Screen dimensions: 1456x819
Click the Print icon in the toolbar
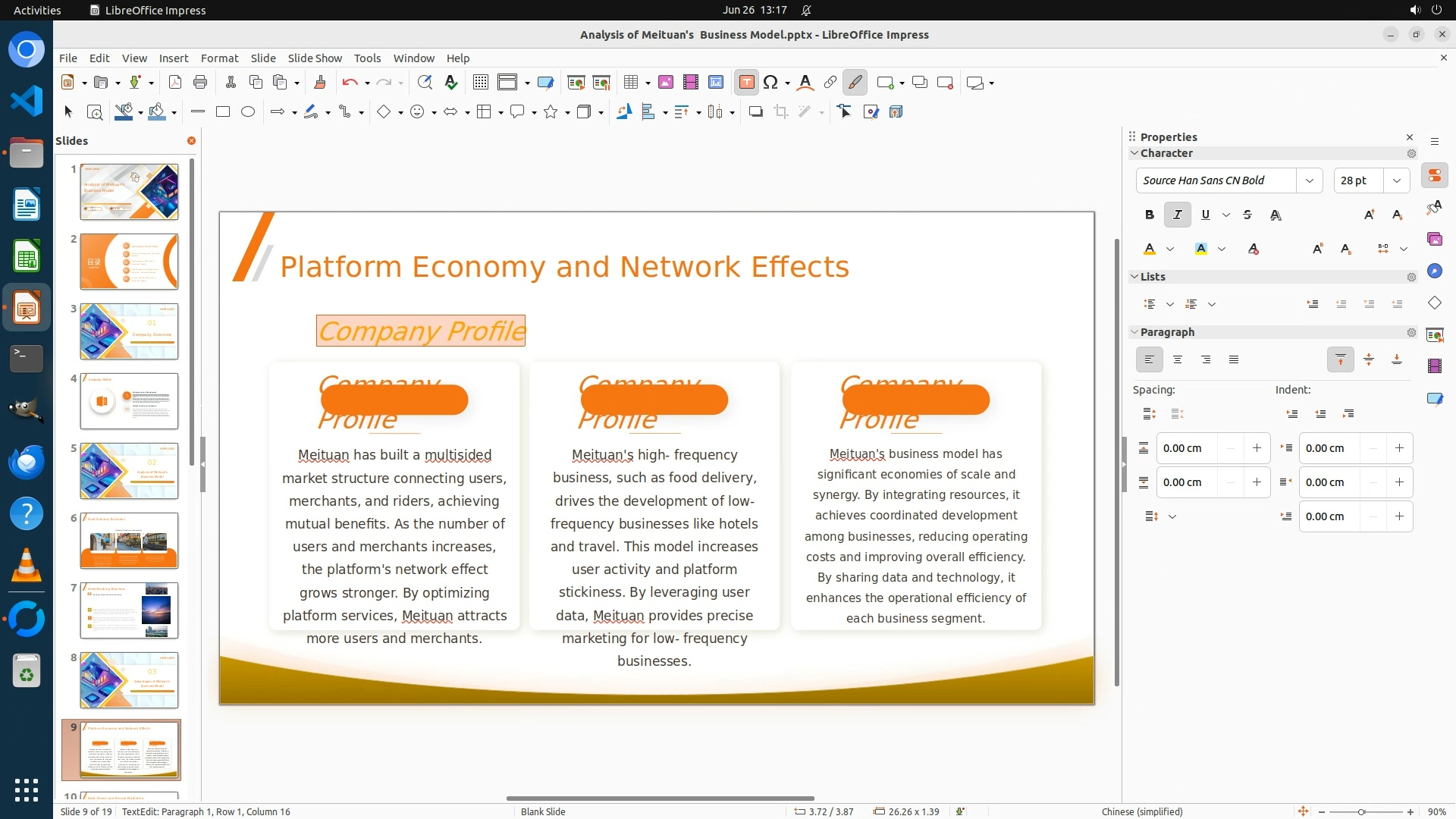200,83
